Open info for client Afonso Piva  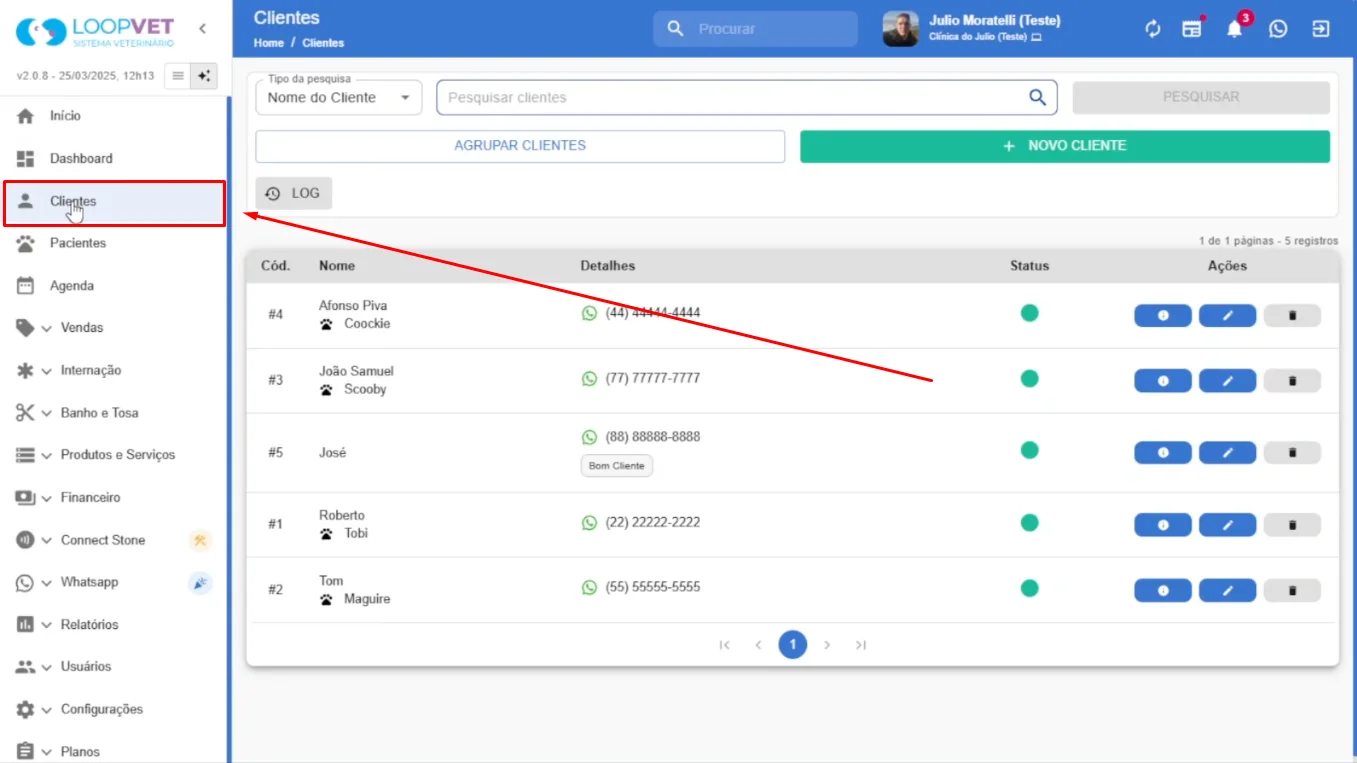[x=1163, y=315]
